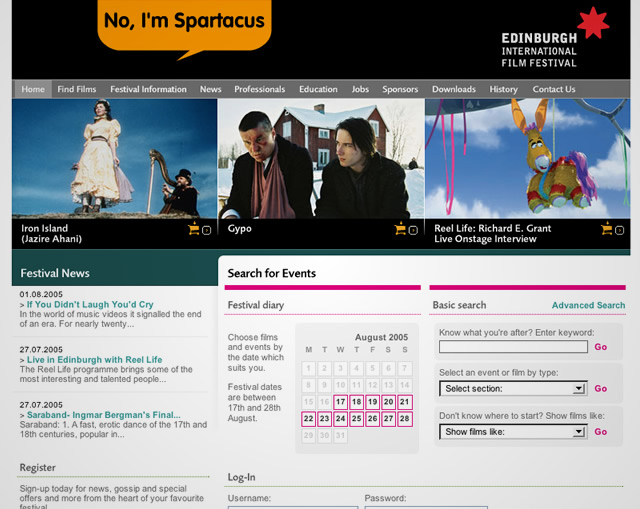
Task: Select August 23 in the calendar
Action: point(324,419)
